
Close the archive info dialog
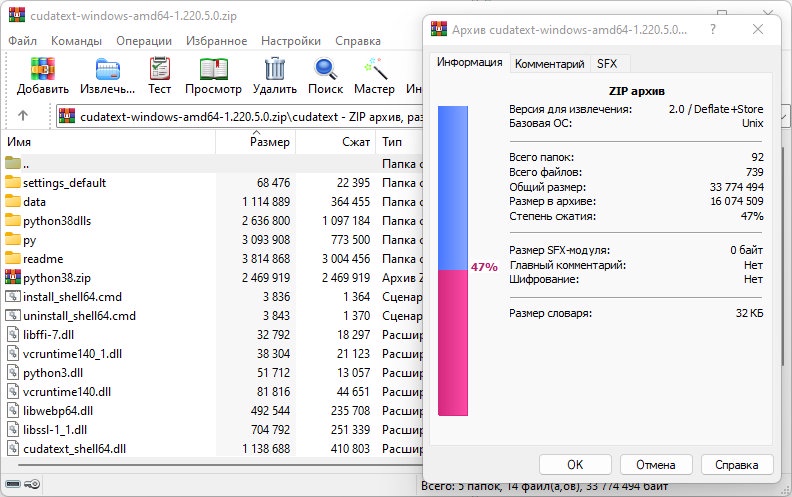[758, 29]
